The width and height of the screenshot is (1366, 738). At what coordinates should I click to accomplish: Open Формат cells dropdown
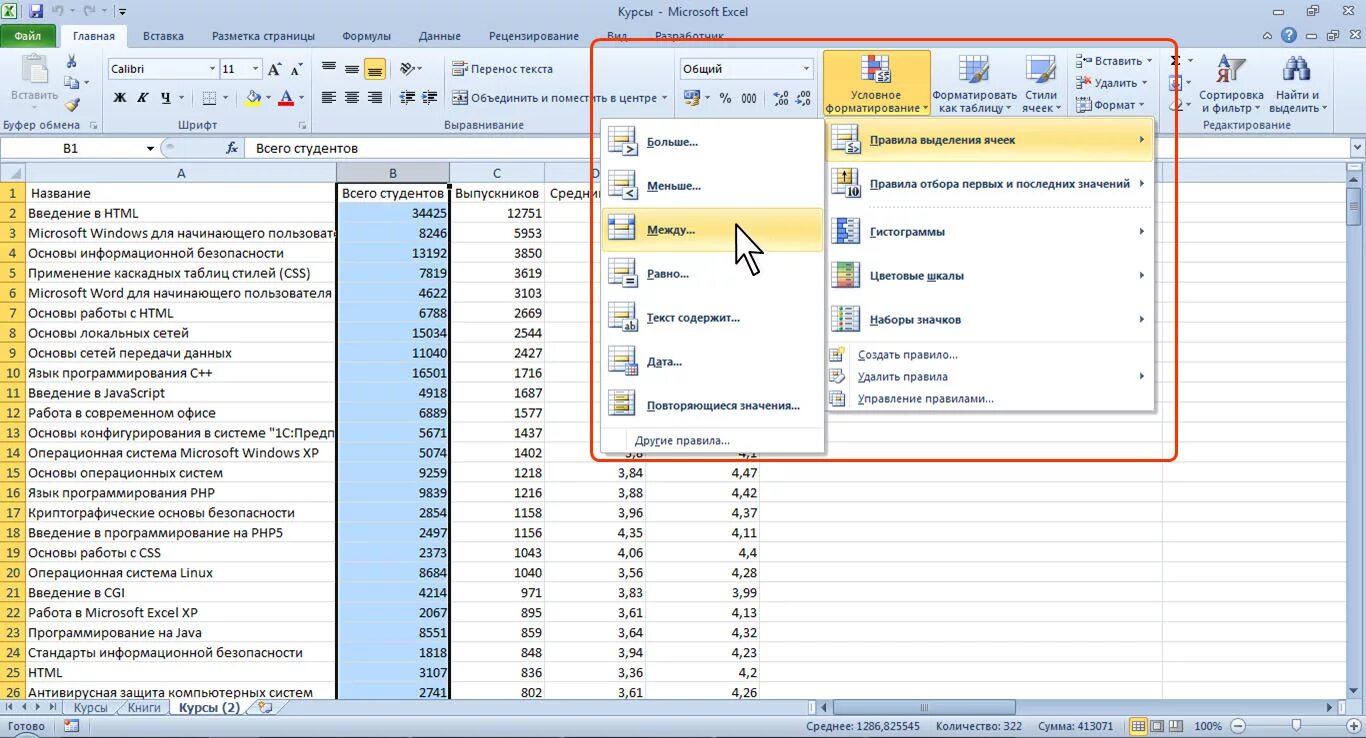1110,105
